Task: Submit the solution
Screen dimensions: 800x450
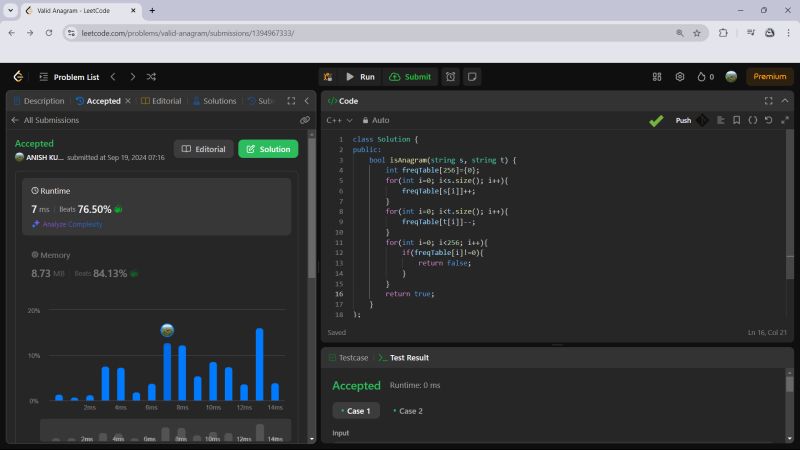Action: point(410,77)
